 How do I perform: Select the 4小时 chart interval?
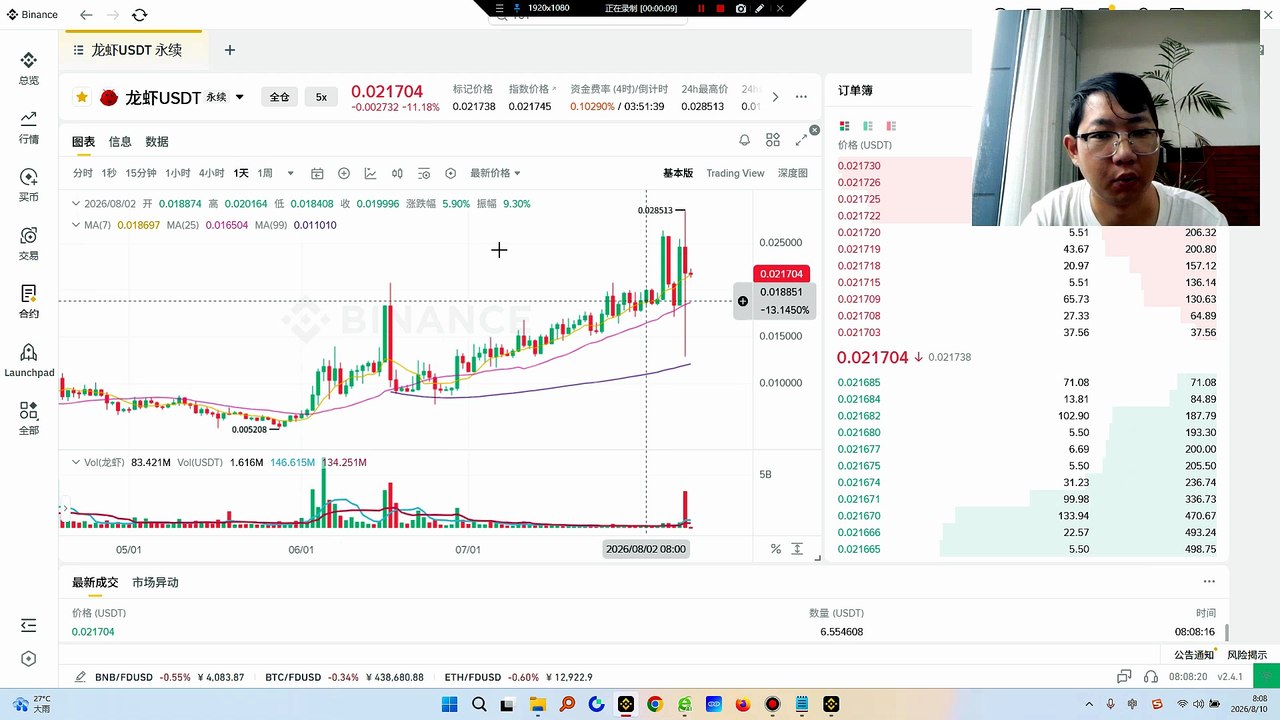pos(211,173)
